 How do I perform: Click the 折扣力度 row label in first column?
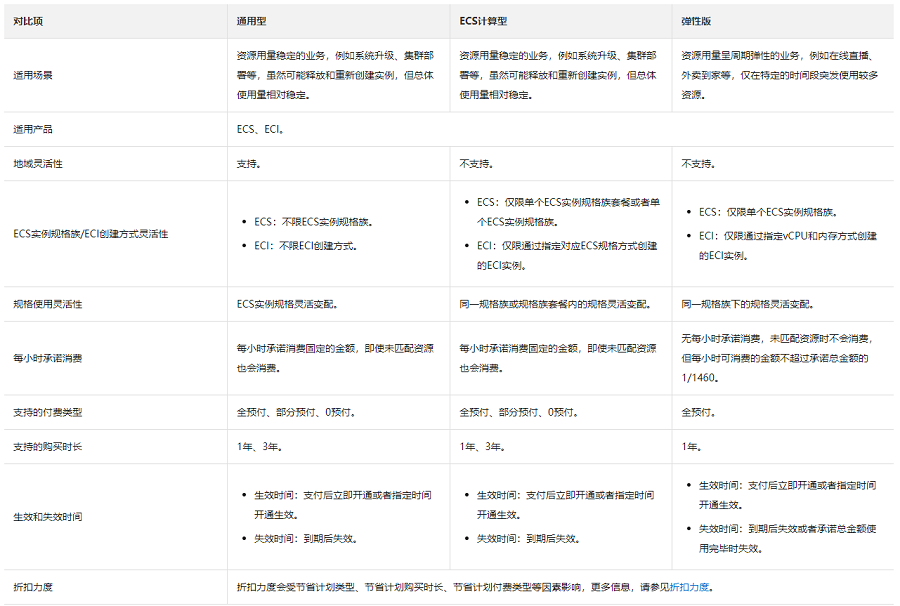pos(33,587)
